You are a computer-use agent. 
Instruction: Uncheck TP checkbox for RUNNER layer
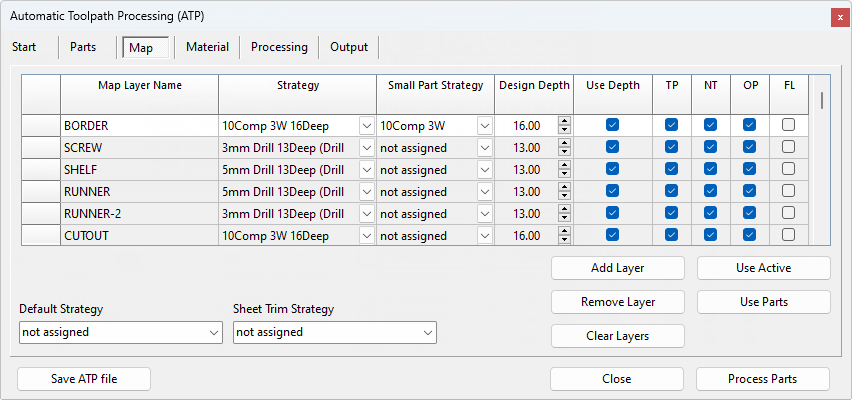pos(672,192)
